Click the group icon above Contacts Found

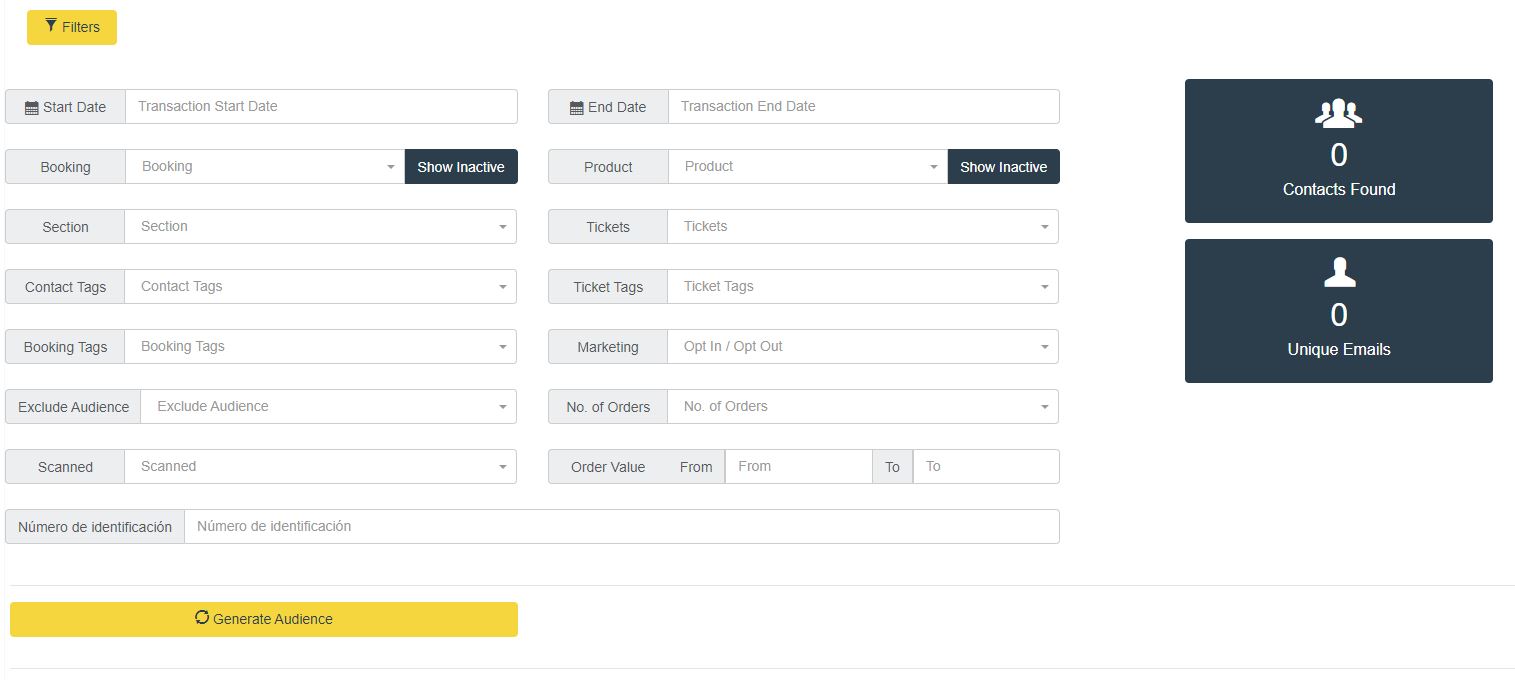(x=1338, y=114)
